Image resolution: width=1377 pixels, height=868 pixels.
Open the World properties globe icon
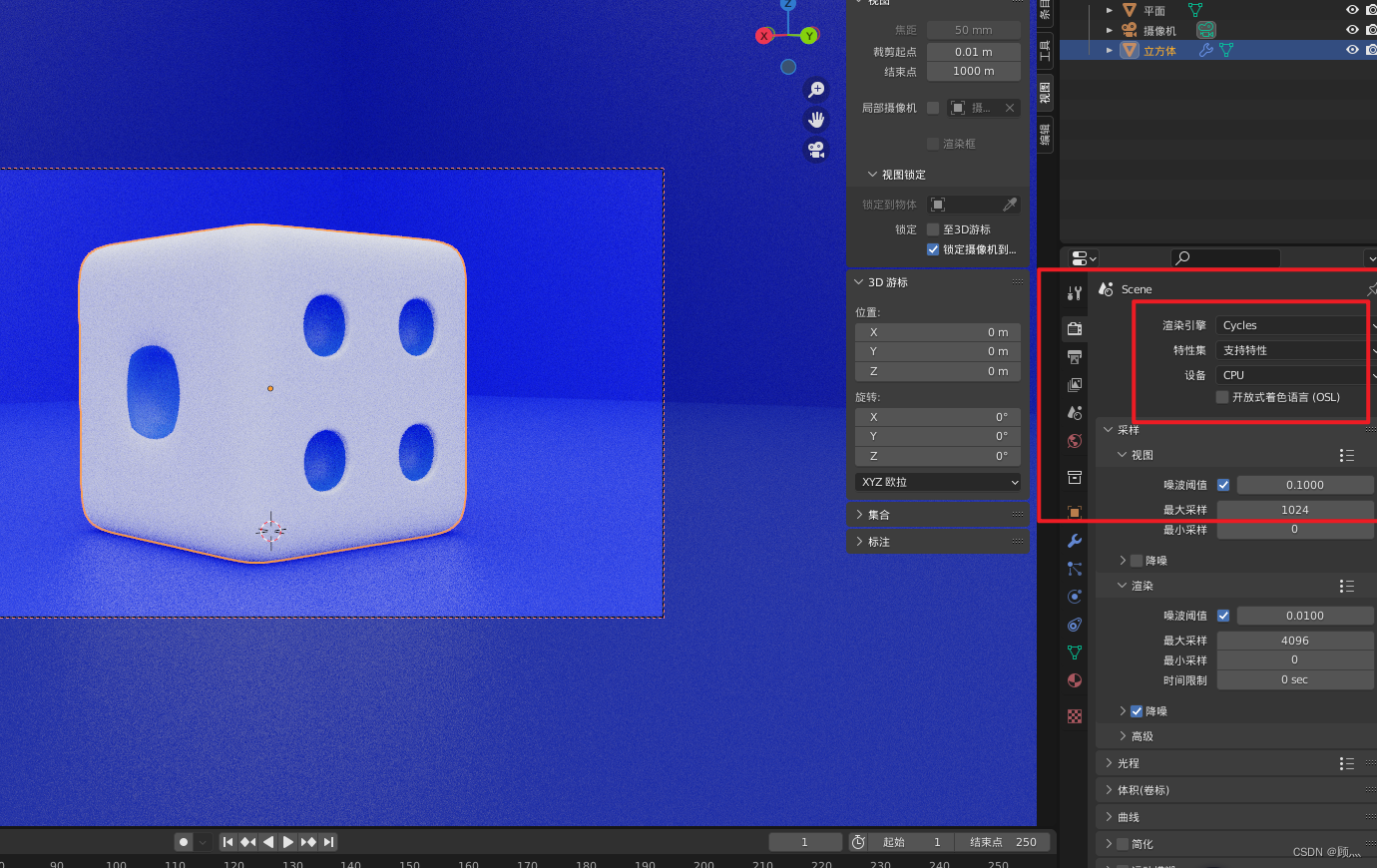click(1075, 440)
